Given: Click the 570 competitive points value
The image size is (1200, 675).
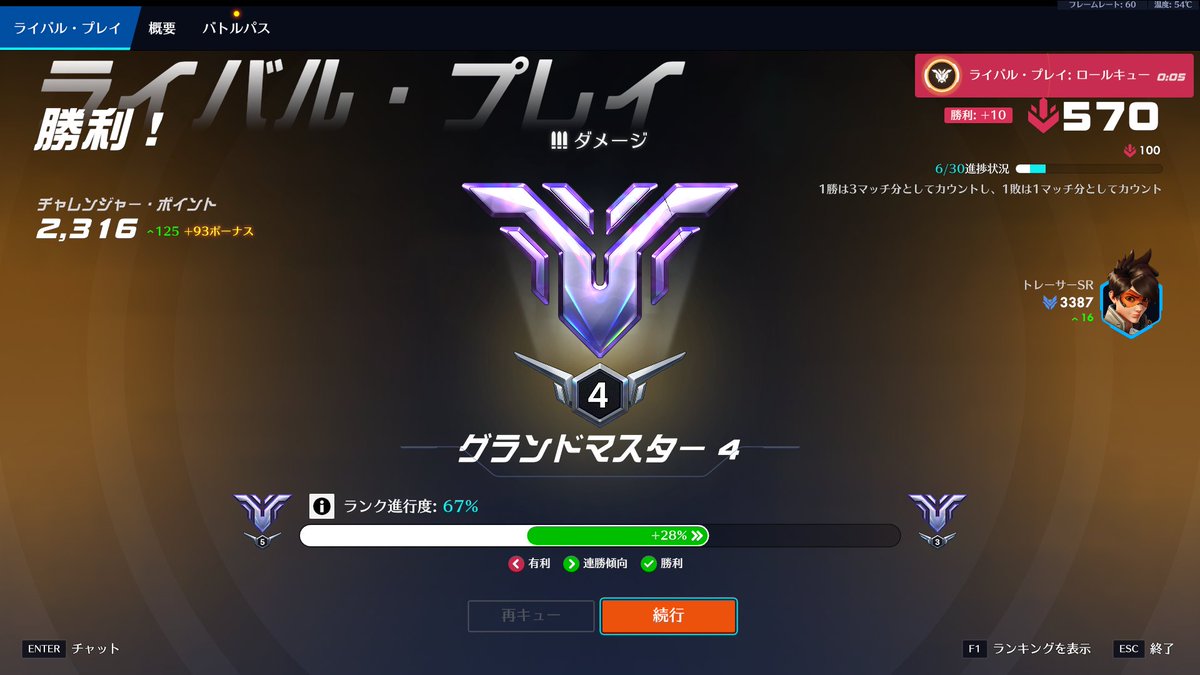Looking at the screenshot, I should click(1110, 118).
